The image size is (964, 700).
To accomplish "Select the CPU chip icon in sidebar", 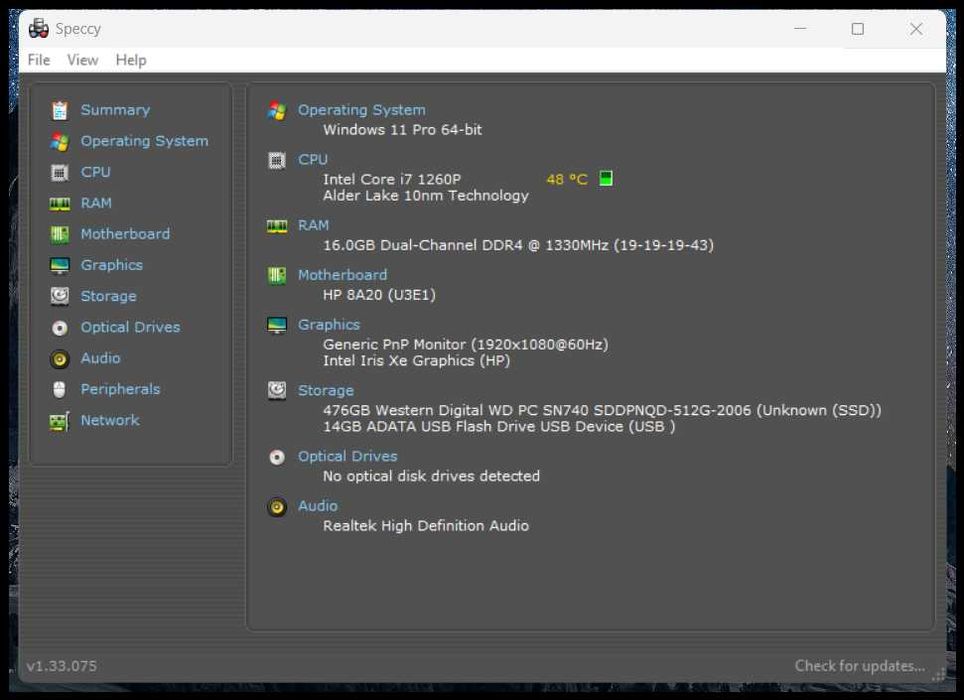I will point(60,173).
